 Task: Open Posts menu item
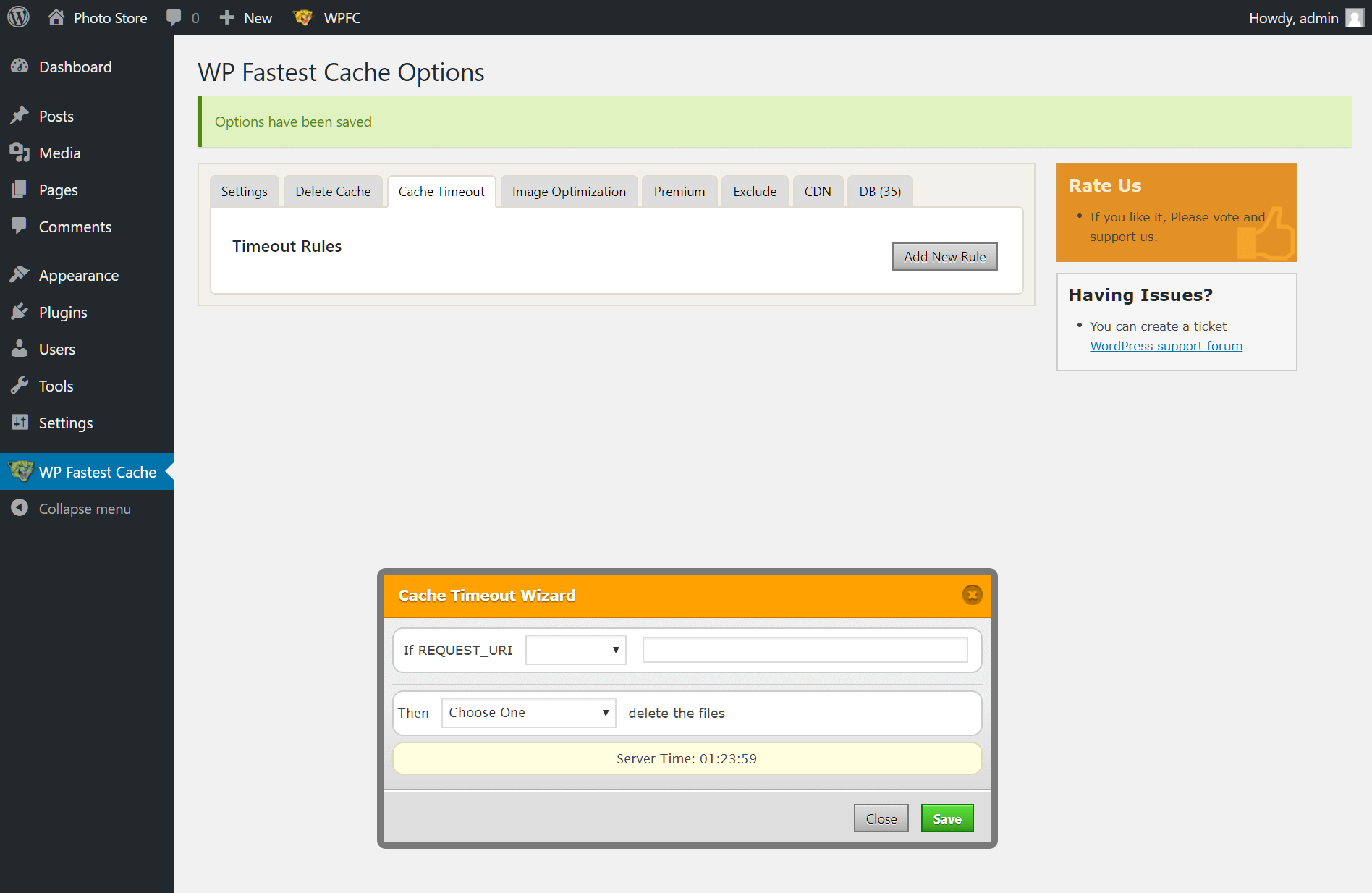click(56, 116)
